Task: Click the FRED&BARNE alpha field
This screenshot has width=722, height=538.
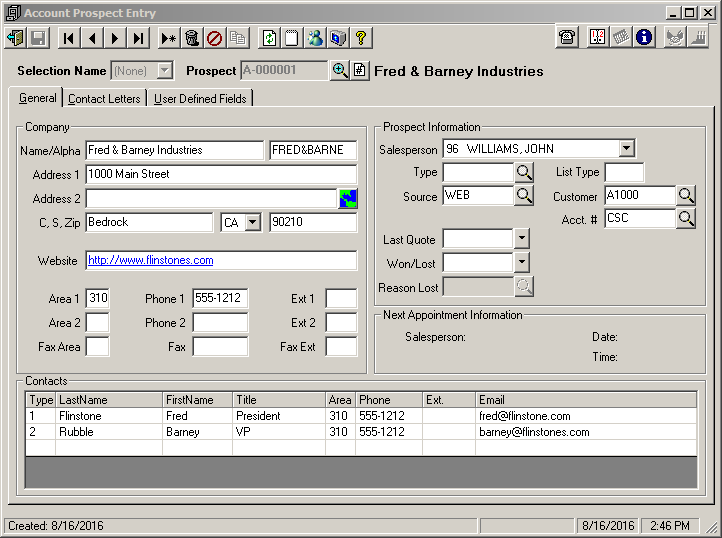Action: [313, 150]
